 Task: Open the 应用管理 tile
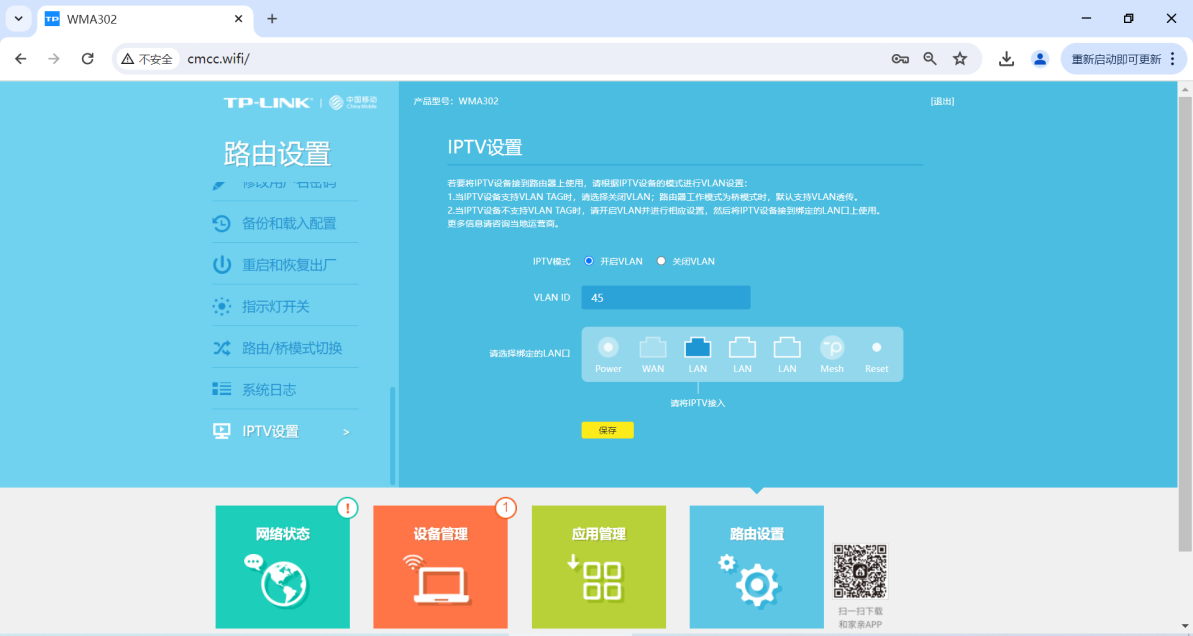click(599, 567)
